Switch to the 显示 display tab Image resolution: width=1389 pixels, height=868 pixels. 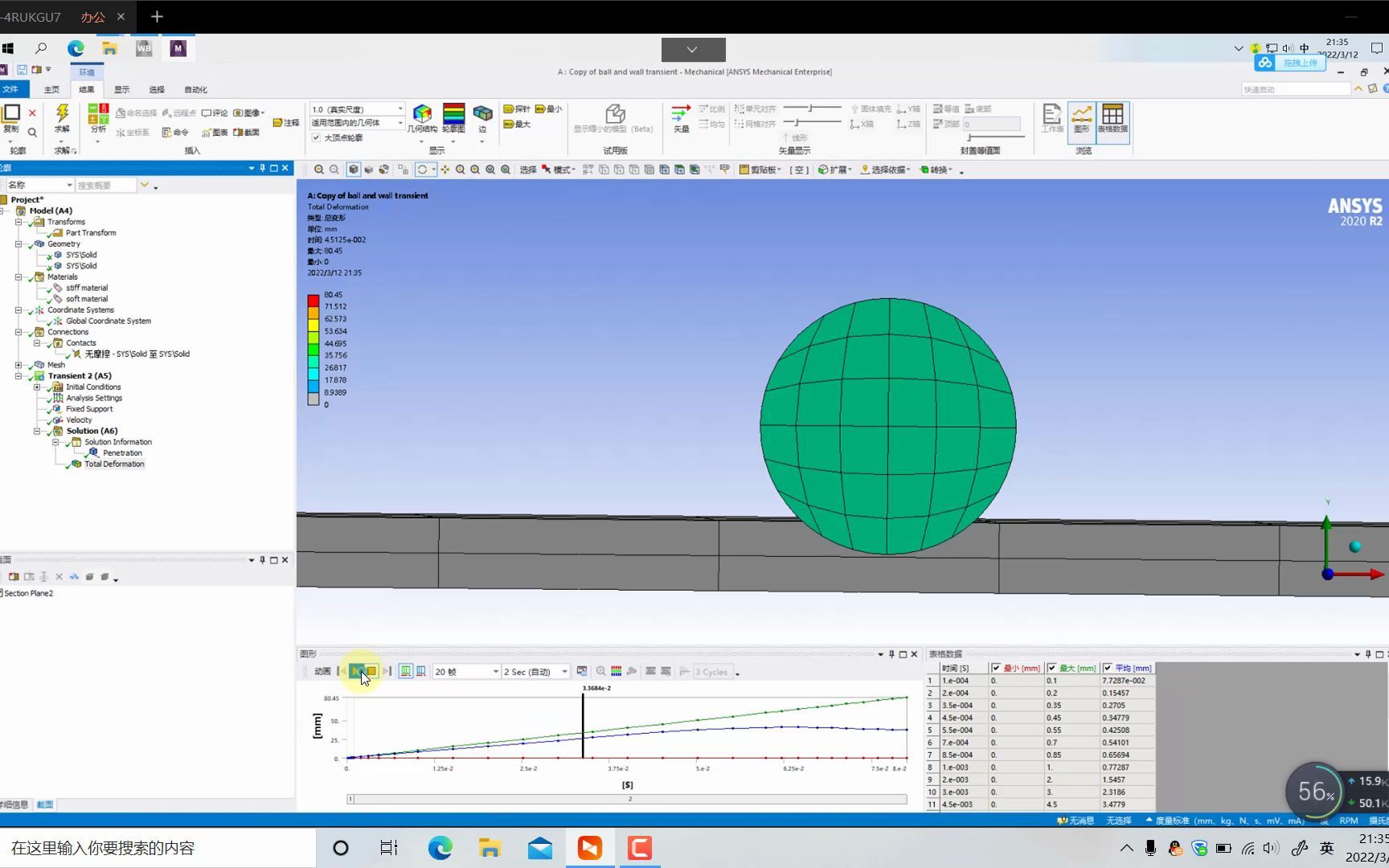coord(121,89)
